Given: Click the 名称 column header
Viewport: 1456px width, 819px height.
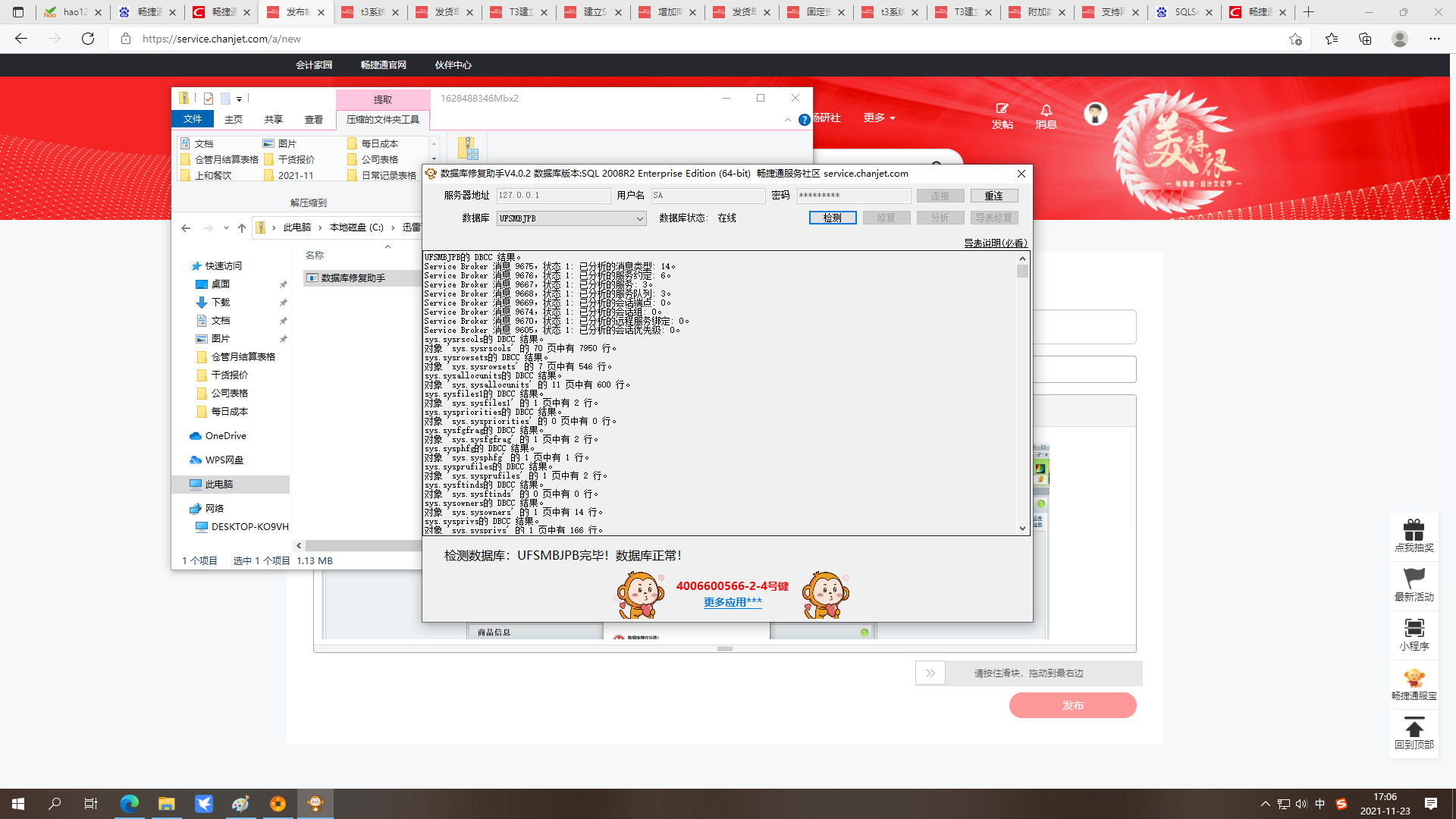Looking at the screenshot, I should click(315, 256).
